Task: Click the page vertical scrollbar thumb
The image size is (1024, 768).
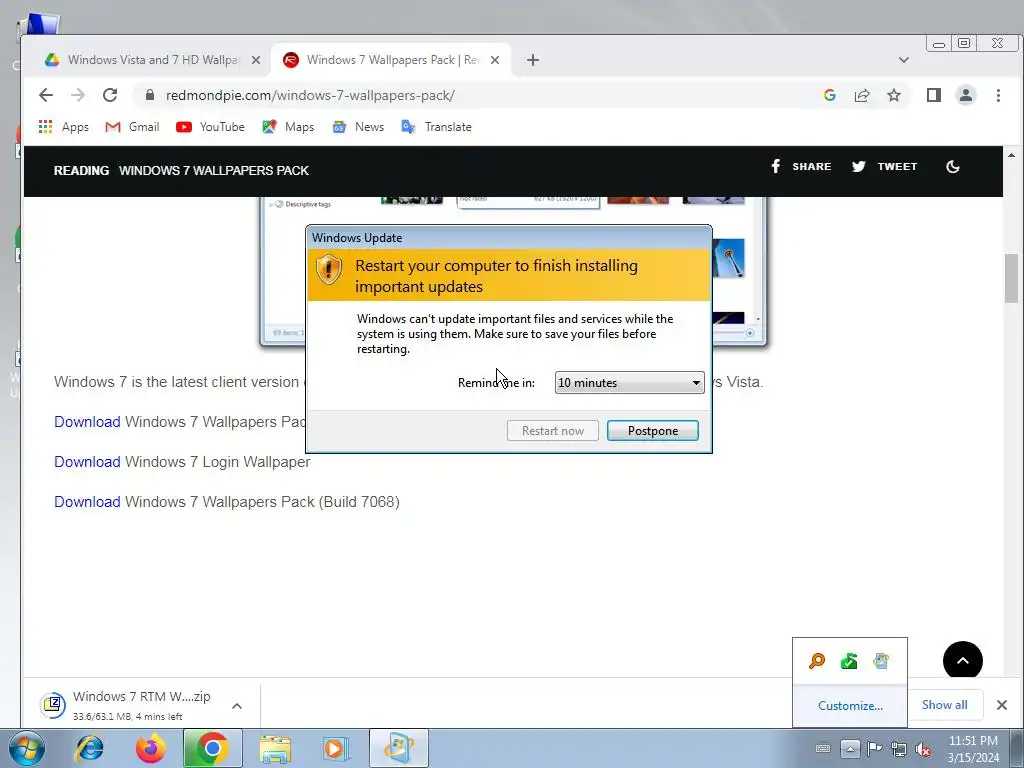Action: coord(1012,278)
